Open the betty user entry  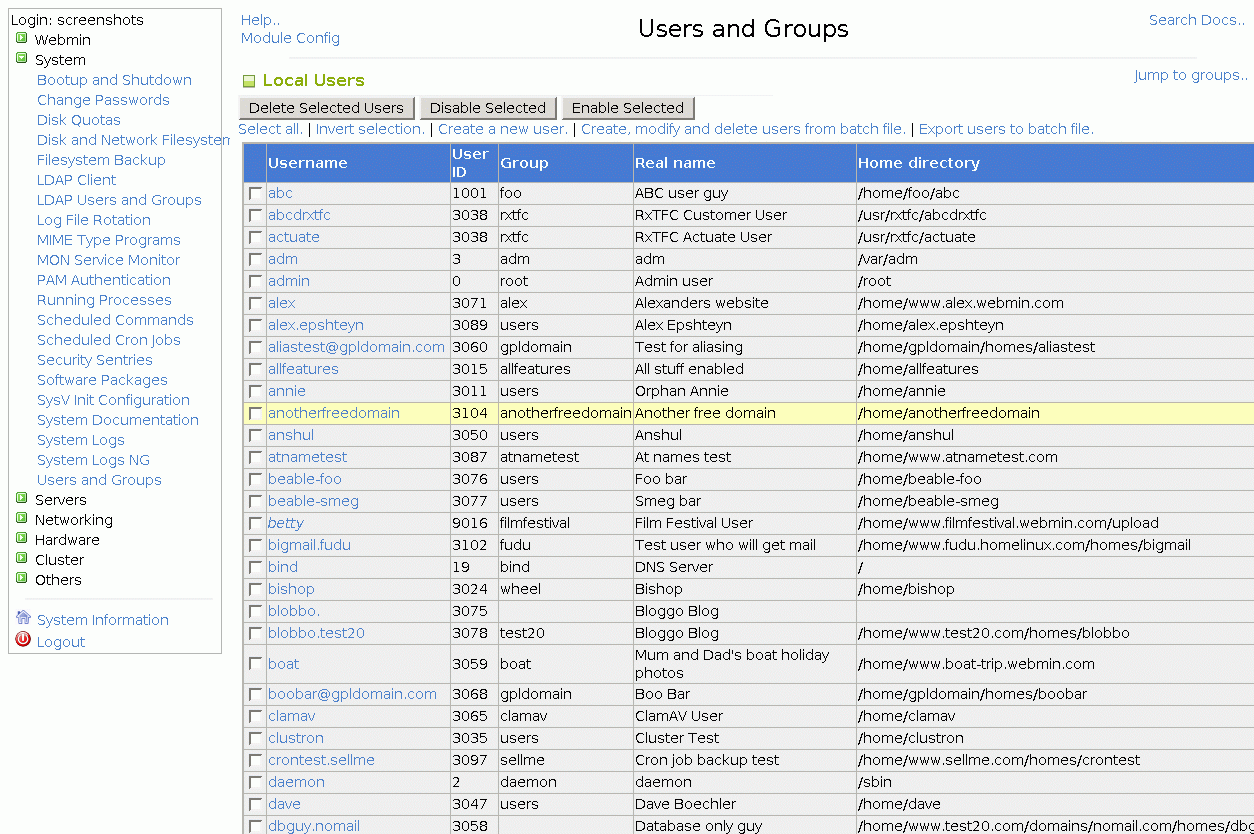point(285,523)
